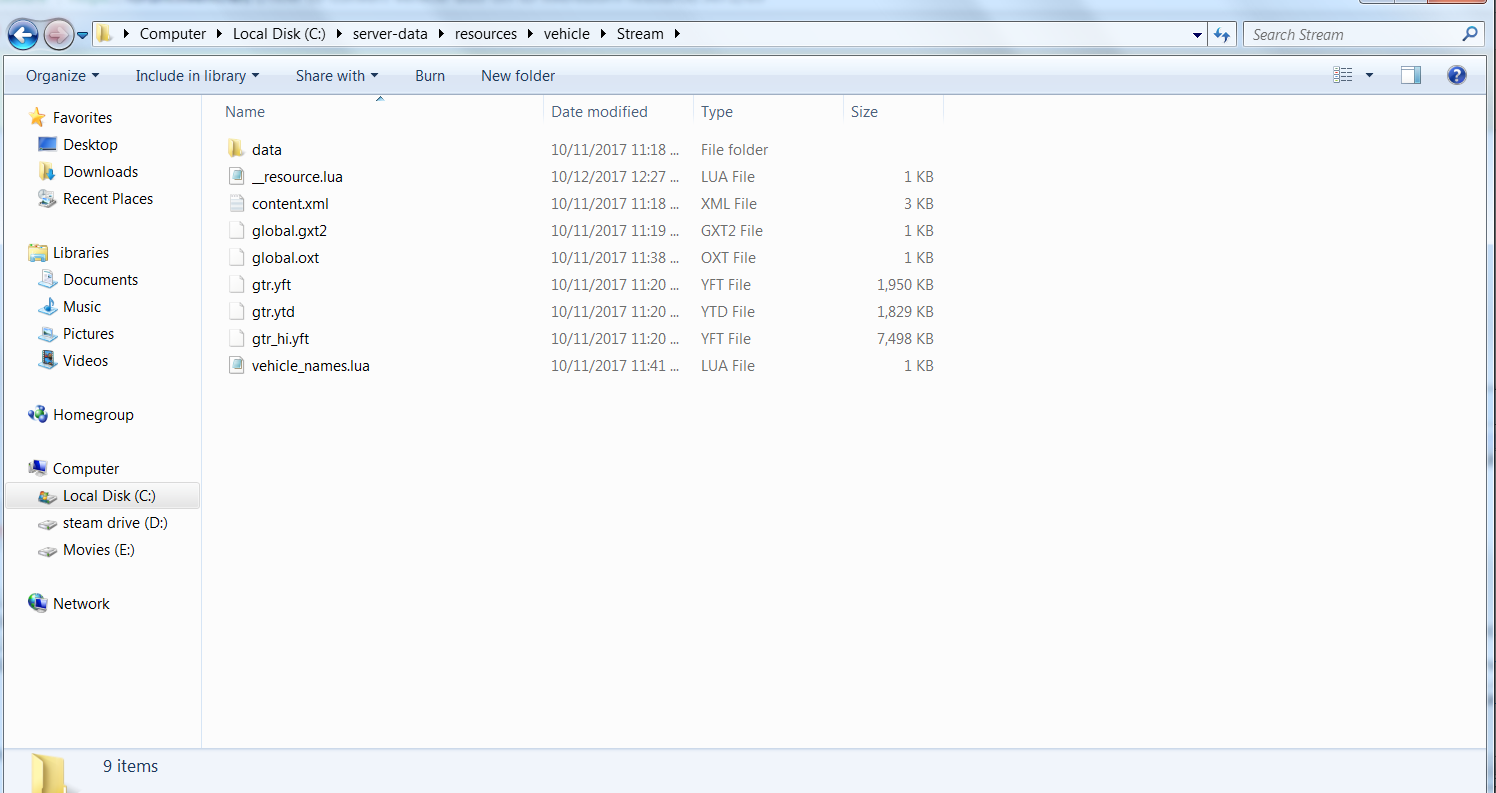Select the gtr_hi.yft file icon

coord(236,338)
